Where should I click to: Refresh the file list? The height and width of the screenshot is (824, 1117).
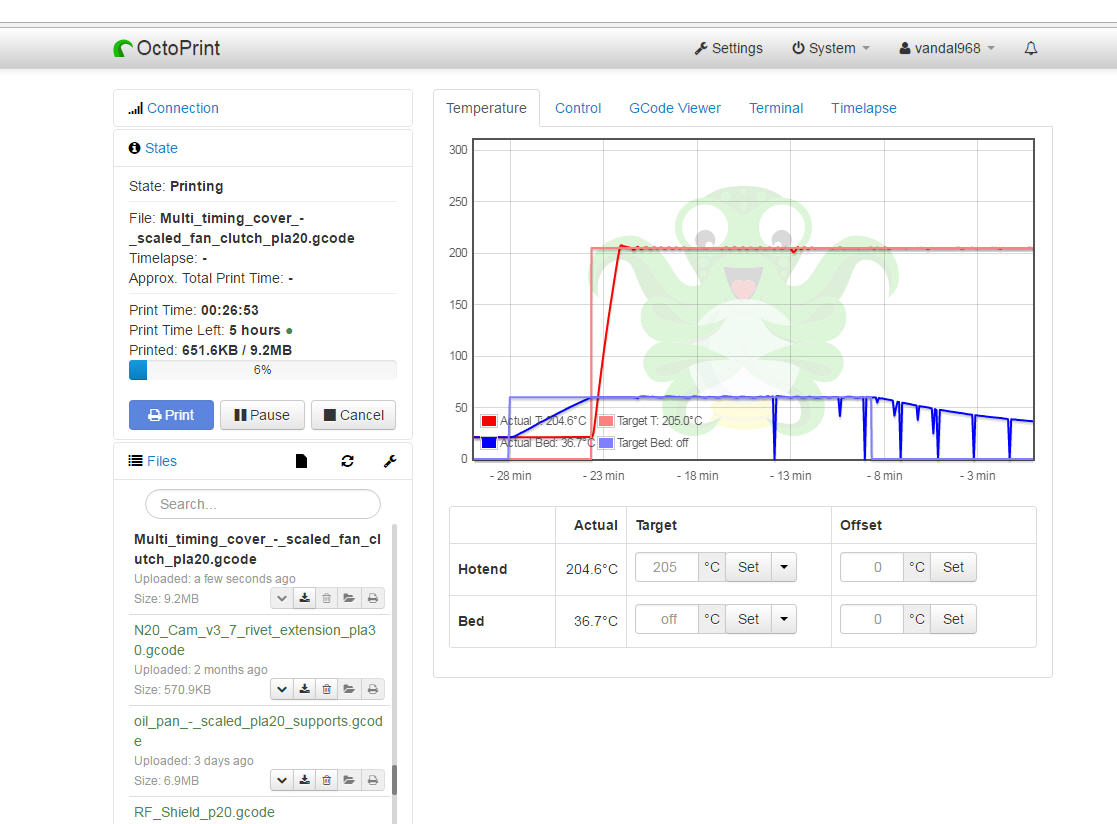pos(347,461)
